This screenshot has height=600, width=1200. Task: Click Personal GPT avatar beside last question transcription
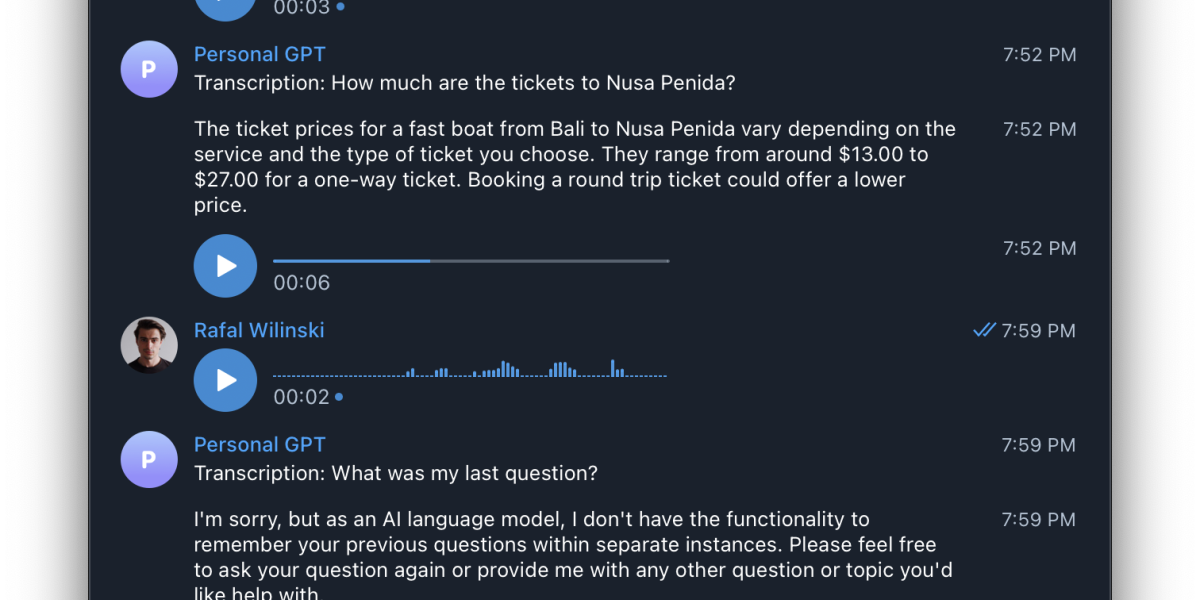(x=149, y=459)
